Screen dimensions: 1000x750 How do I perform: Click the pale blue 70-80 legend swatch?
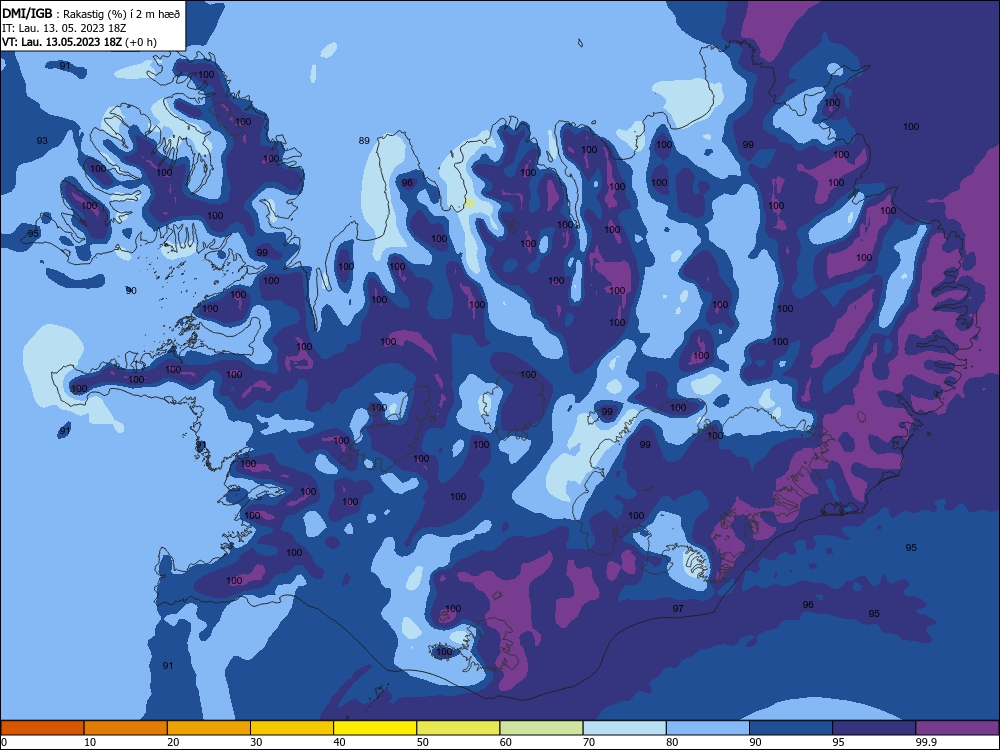(x=624, y=728)
